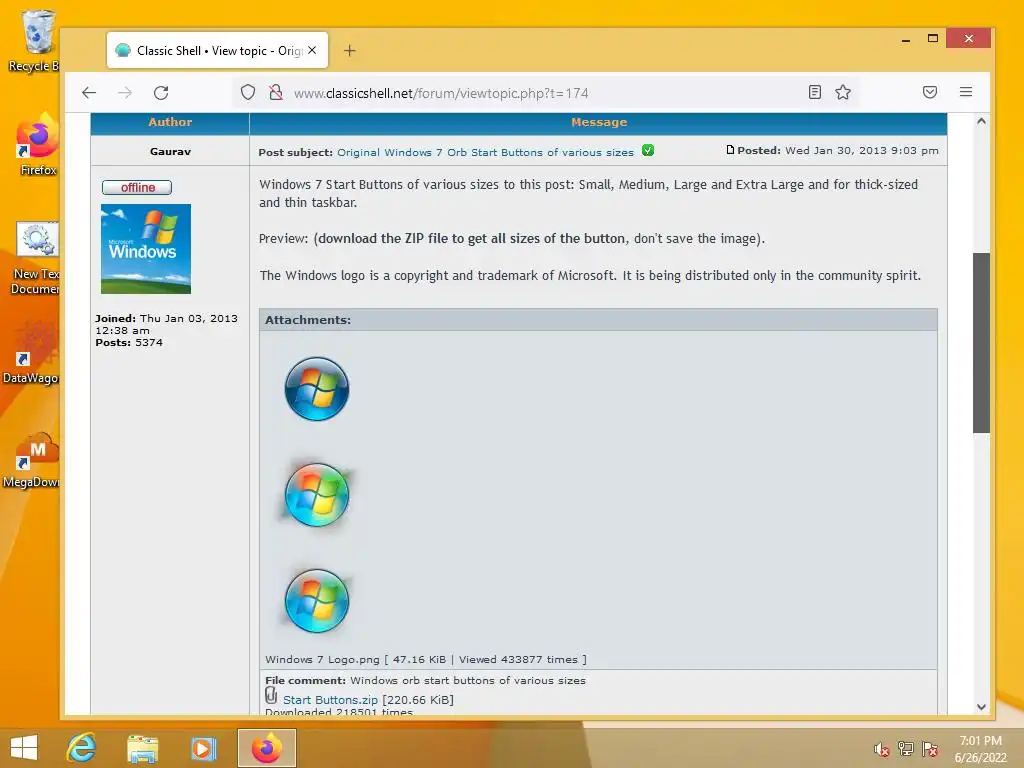Download the Start Buttons.zip attachment
Image resolution: width=1024 pixels, height=768 pixels.
point(330,699)
